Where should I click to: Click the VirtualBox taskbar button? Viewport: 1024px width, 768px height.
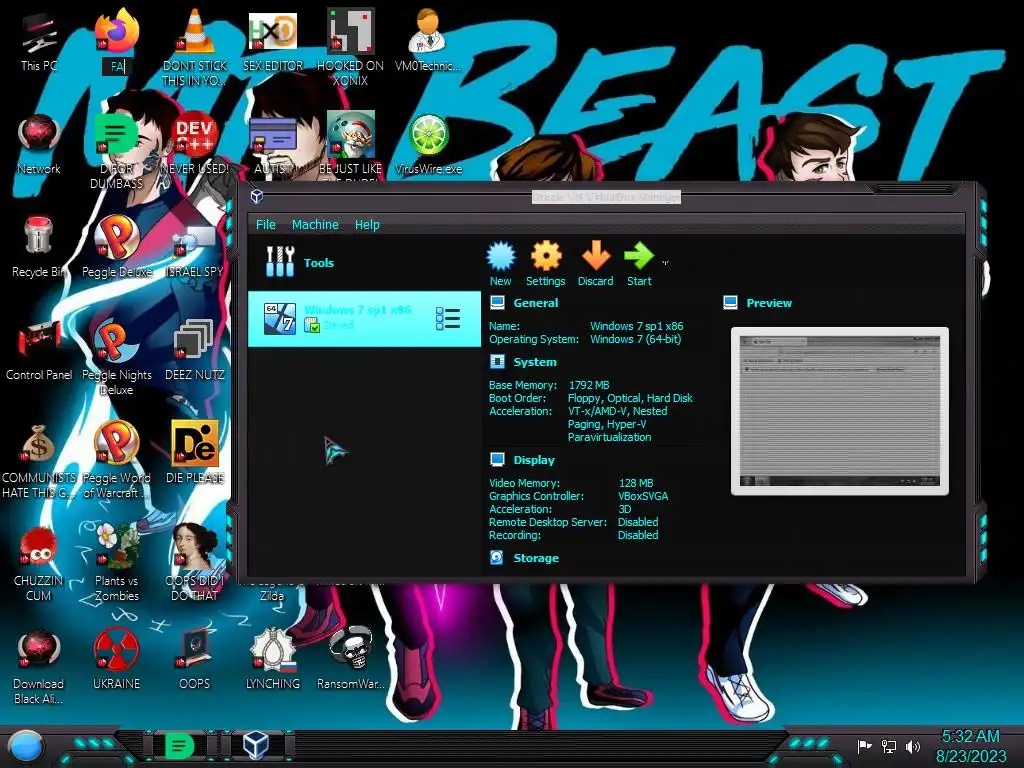tap(255, 745)
